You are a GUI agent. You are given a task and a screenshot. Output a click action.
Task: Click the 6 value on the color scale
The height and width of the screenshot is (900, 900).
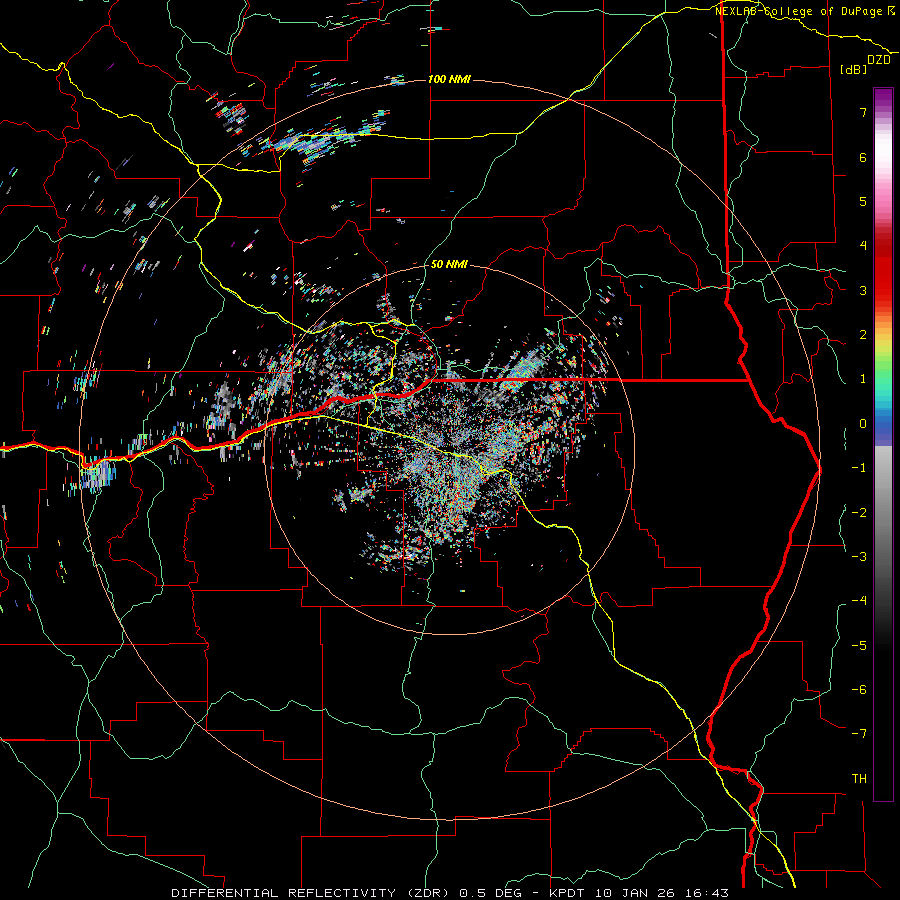[x=863, y=157]
